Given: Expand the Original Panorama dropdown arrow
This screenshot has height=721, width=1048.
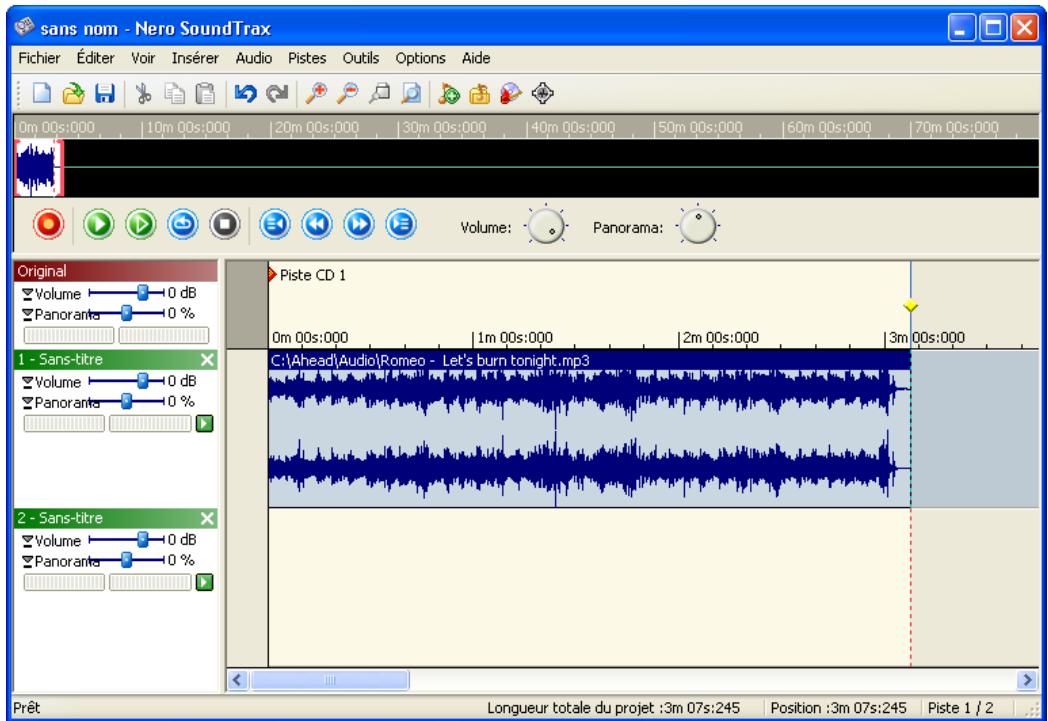Looking at the screenshot, I should pos(27,315).
